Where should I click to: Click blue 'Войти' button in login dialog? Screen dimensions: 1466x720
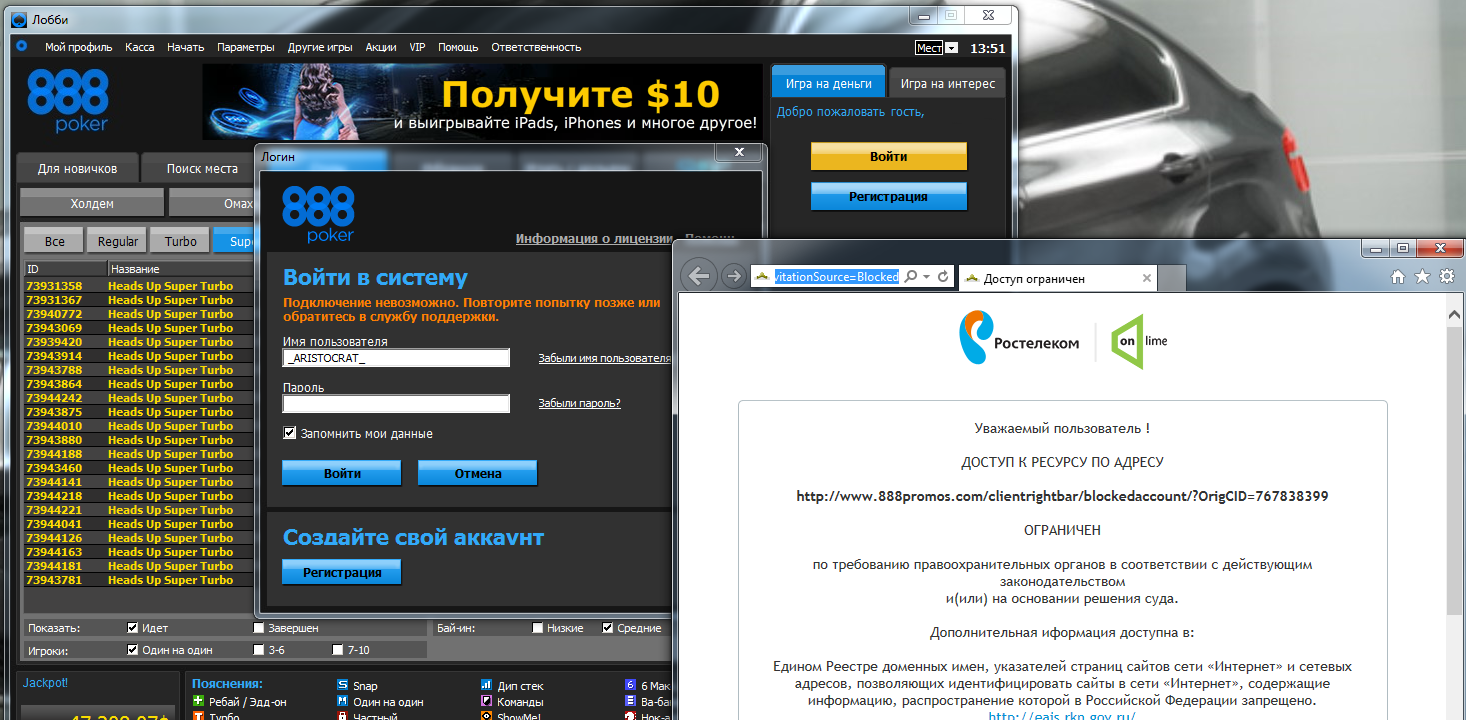tap(342, 473)
